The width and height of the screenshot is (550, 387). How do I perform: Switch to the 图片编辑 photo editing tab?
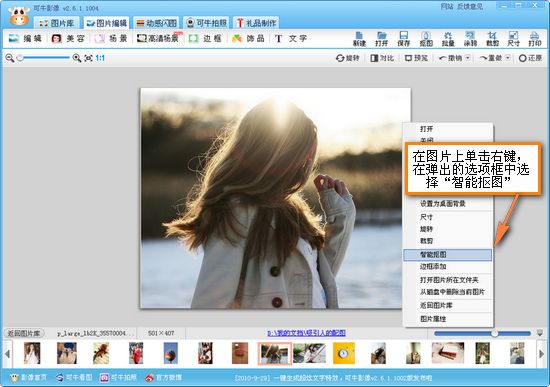(x=107, y=23)
